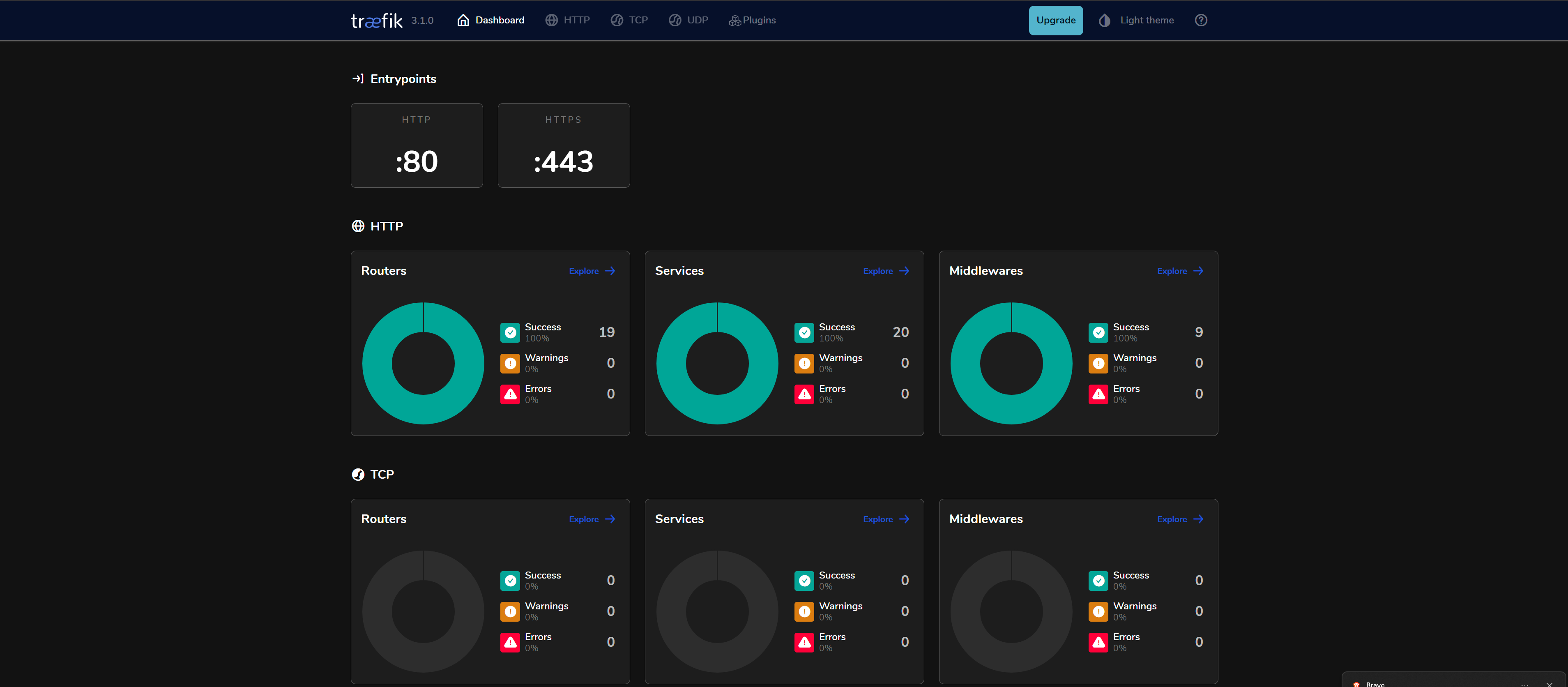The image size is (1568, 687).
Task: Select the HTTP :80 entrypoint card
Action: (x=417, y=145)
